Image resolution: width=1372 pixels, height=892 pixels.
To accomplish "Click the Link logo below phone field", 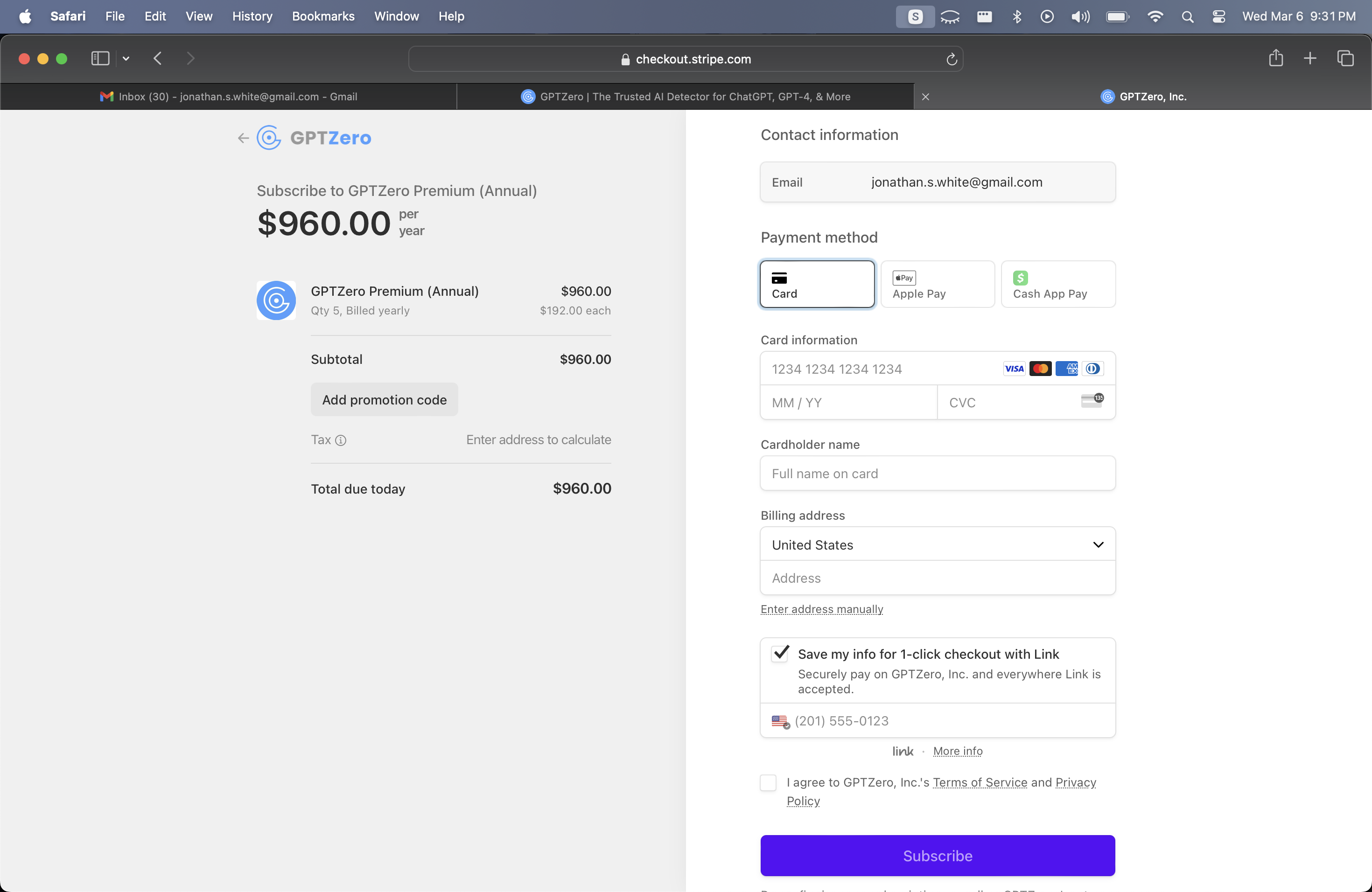I will tap(903, 752).
